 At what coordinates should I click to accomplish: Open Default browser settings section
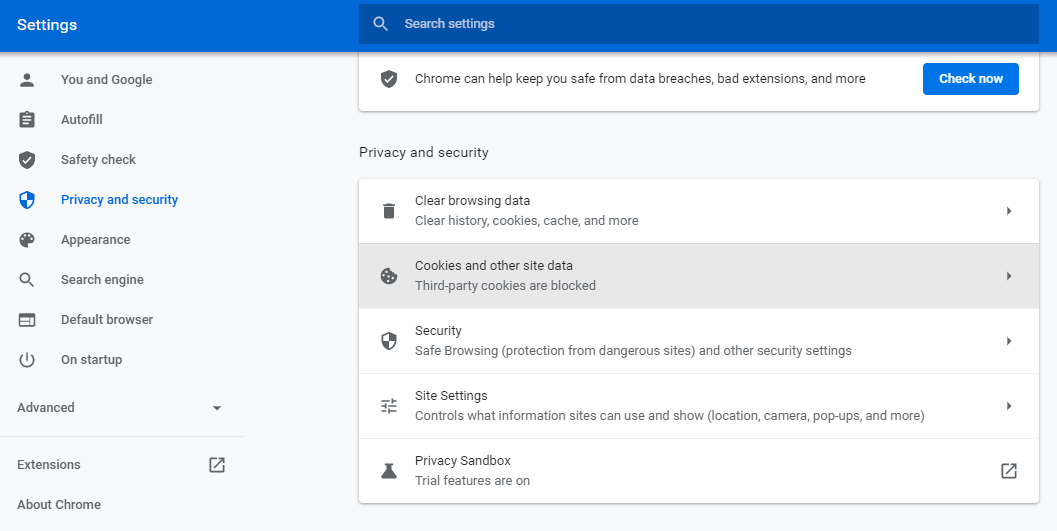[x=107, y=319]
